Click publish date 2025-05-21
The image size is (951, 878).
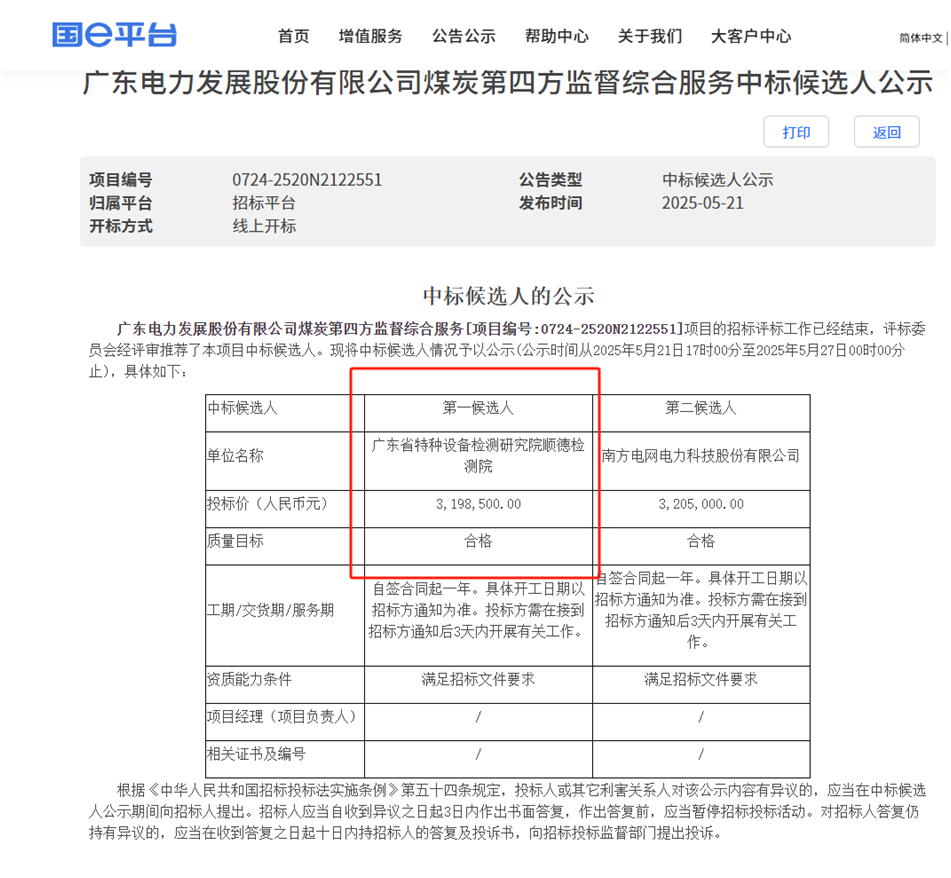702,203
